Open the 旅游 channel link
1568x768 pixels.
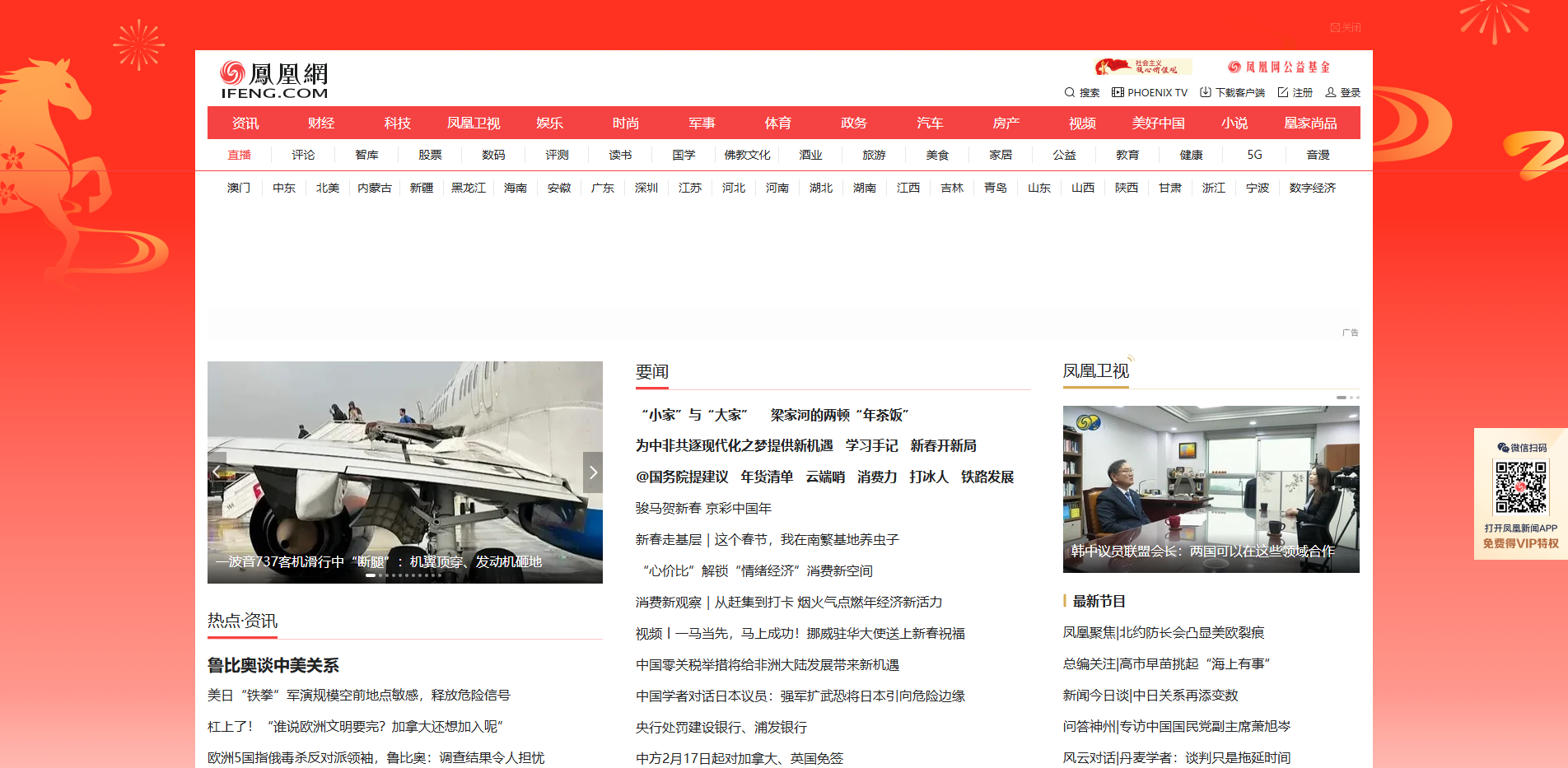pos(874,154)
